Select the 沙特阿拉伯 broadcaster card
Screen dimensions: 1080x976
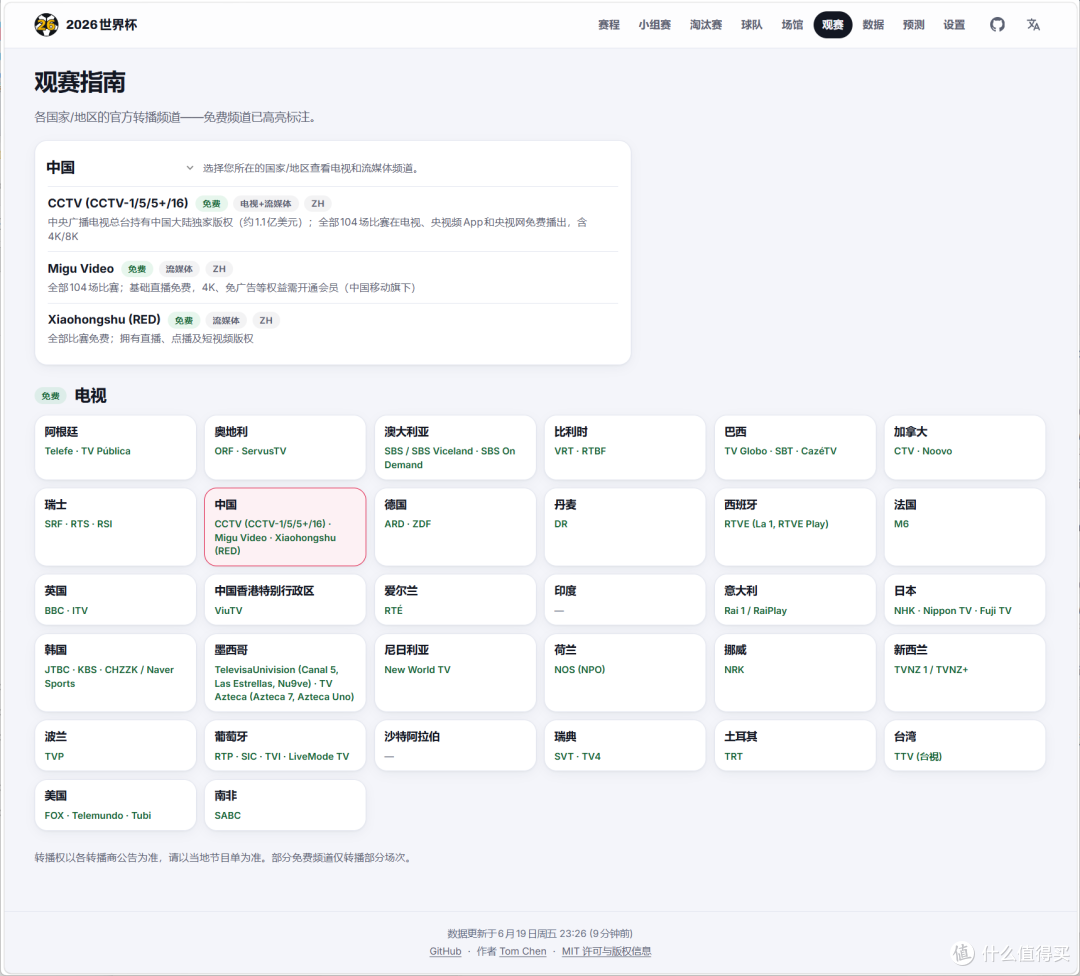coord(455,746)
